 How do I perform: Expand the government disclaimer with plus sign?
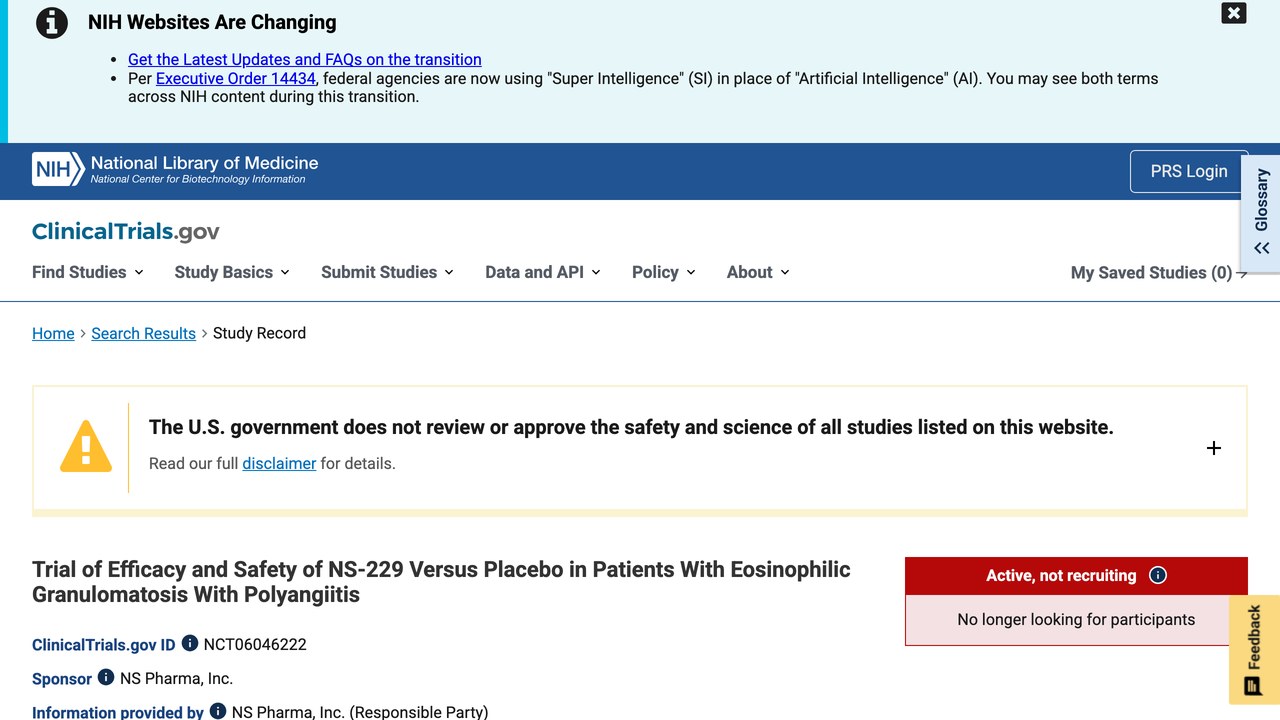pos(1214,448)
